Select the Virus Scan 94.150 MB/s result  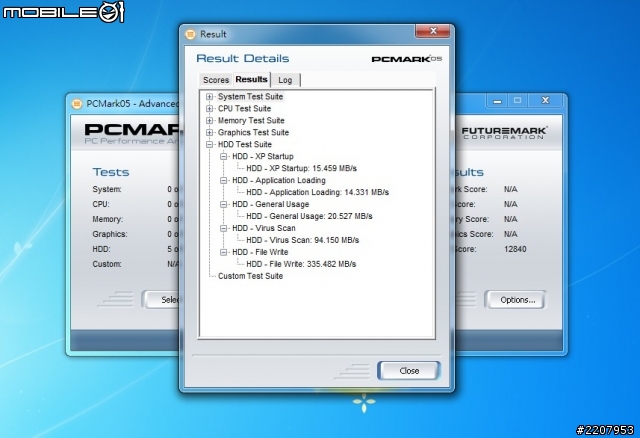(x=302, y=240)
